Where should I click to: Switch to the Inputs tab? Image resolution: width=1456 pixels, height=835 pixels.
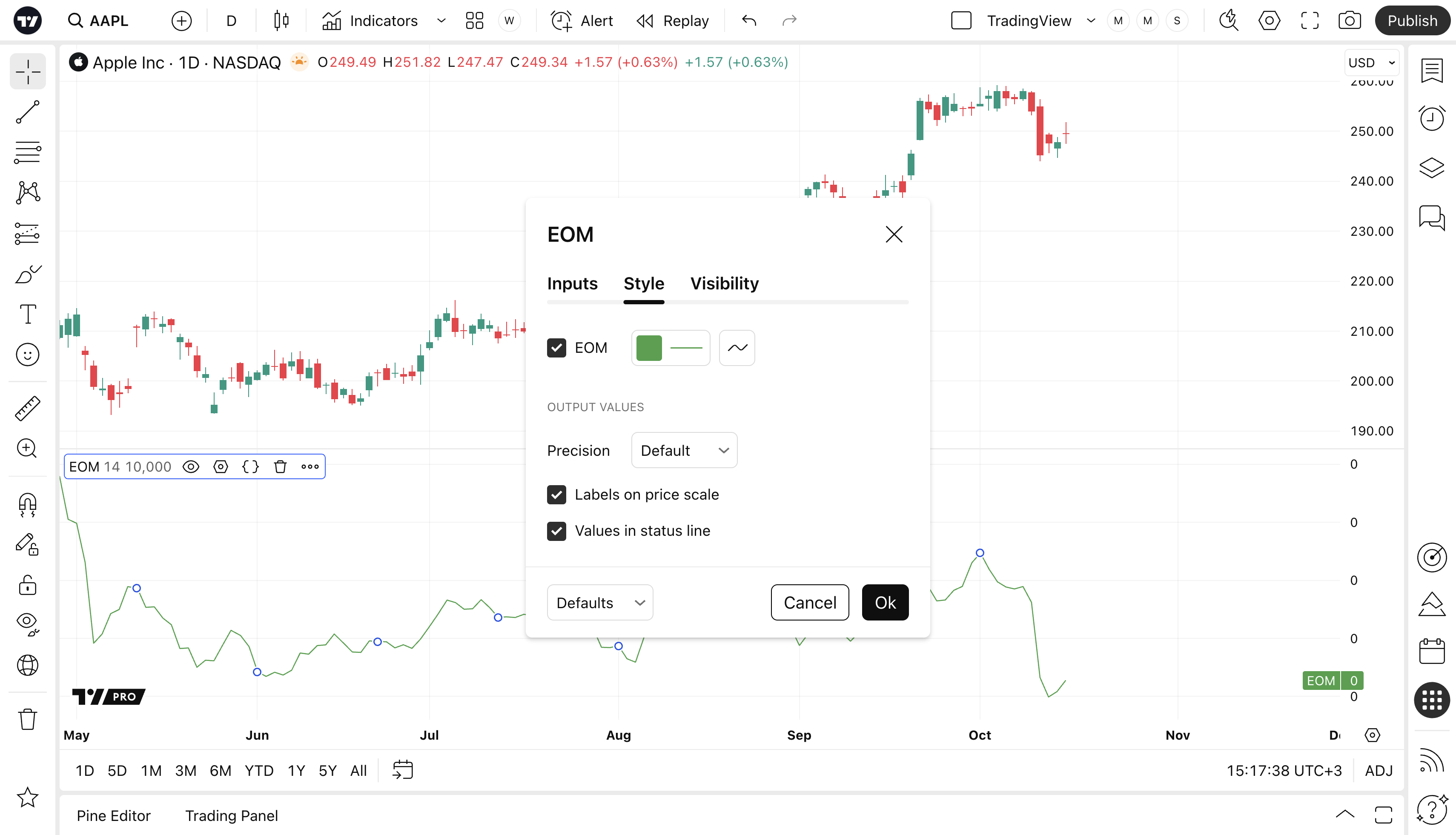pos(572,284)
